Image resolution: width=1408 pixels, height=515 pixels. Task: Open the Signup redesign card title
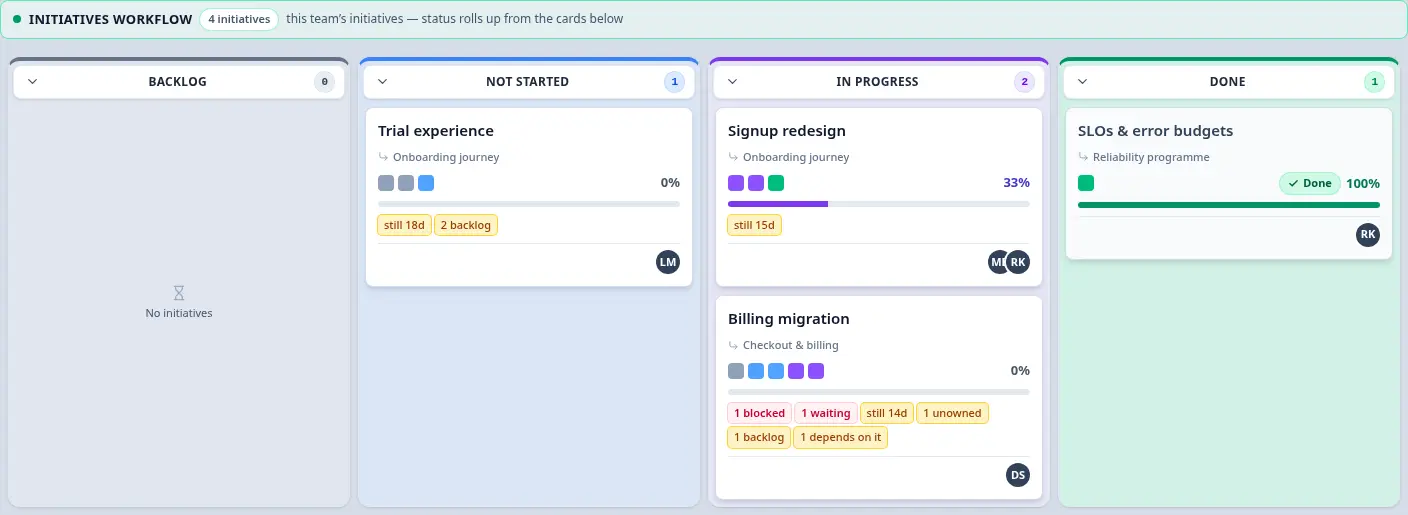pyautogui.click(x=787, y=131)
